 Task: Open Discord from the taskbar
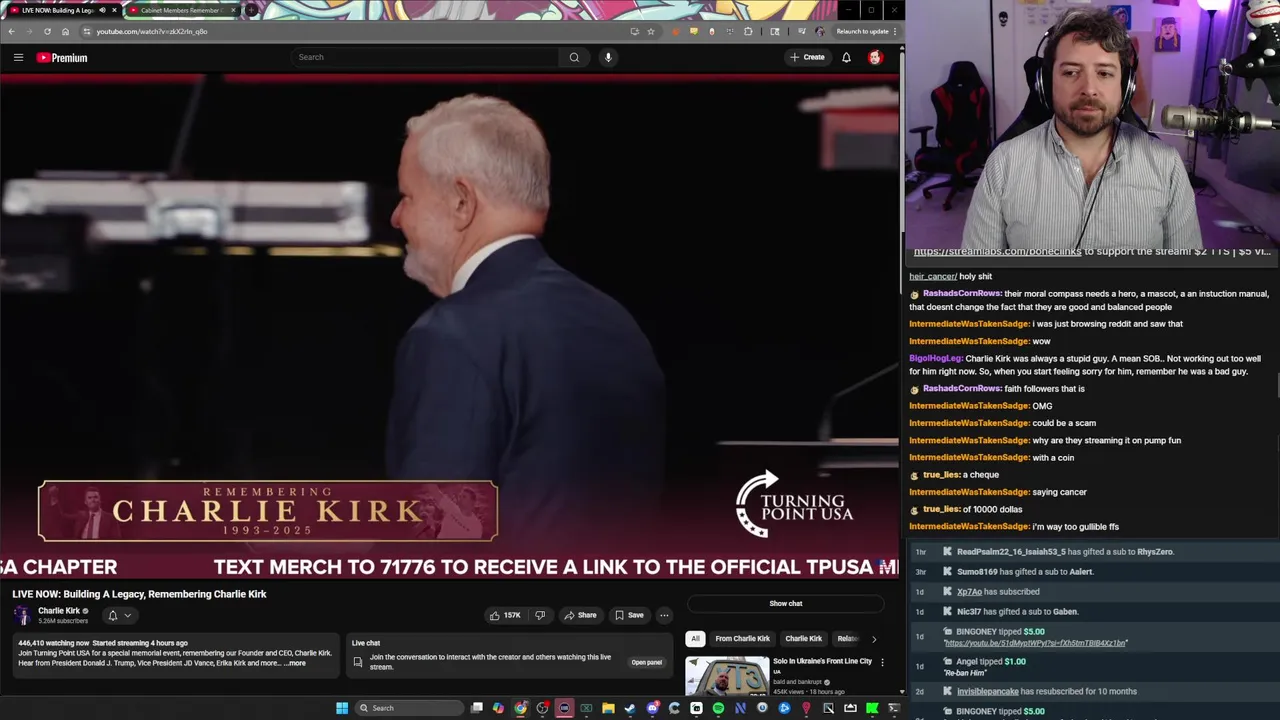click(x=653, y=708)
